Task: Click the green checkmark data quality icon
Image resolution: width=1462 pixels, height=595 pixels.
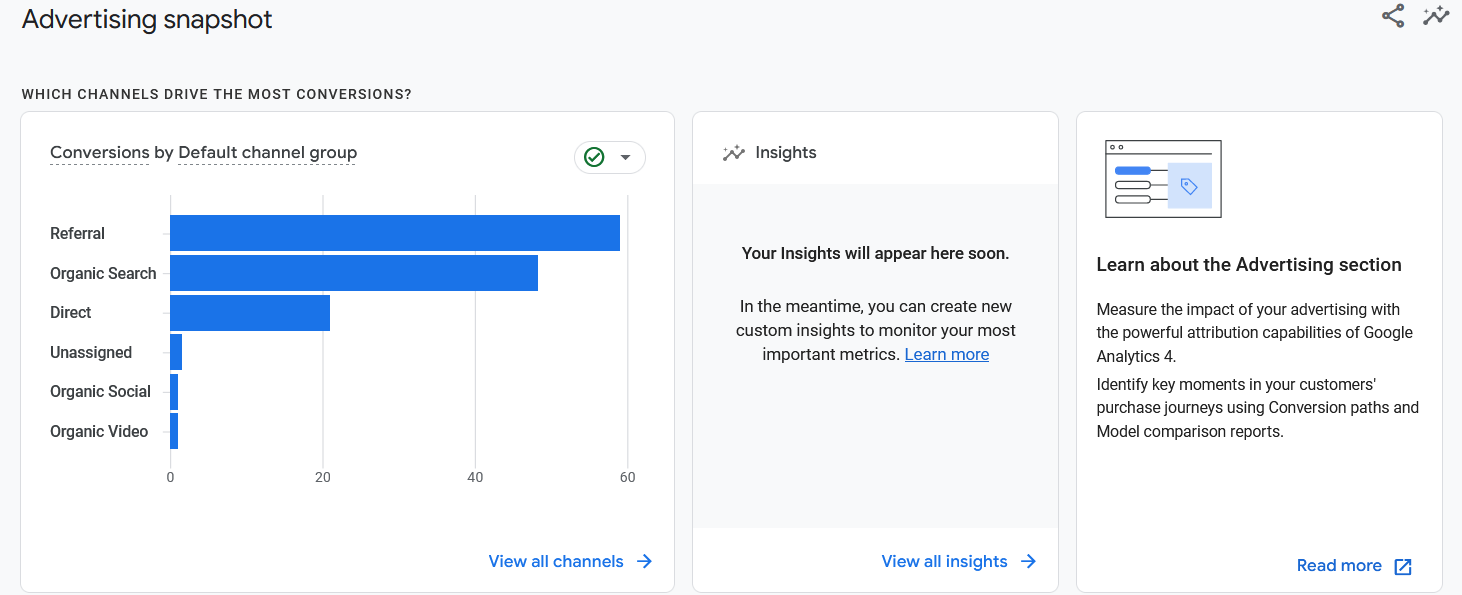Action: 594,157
